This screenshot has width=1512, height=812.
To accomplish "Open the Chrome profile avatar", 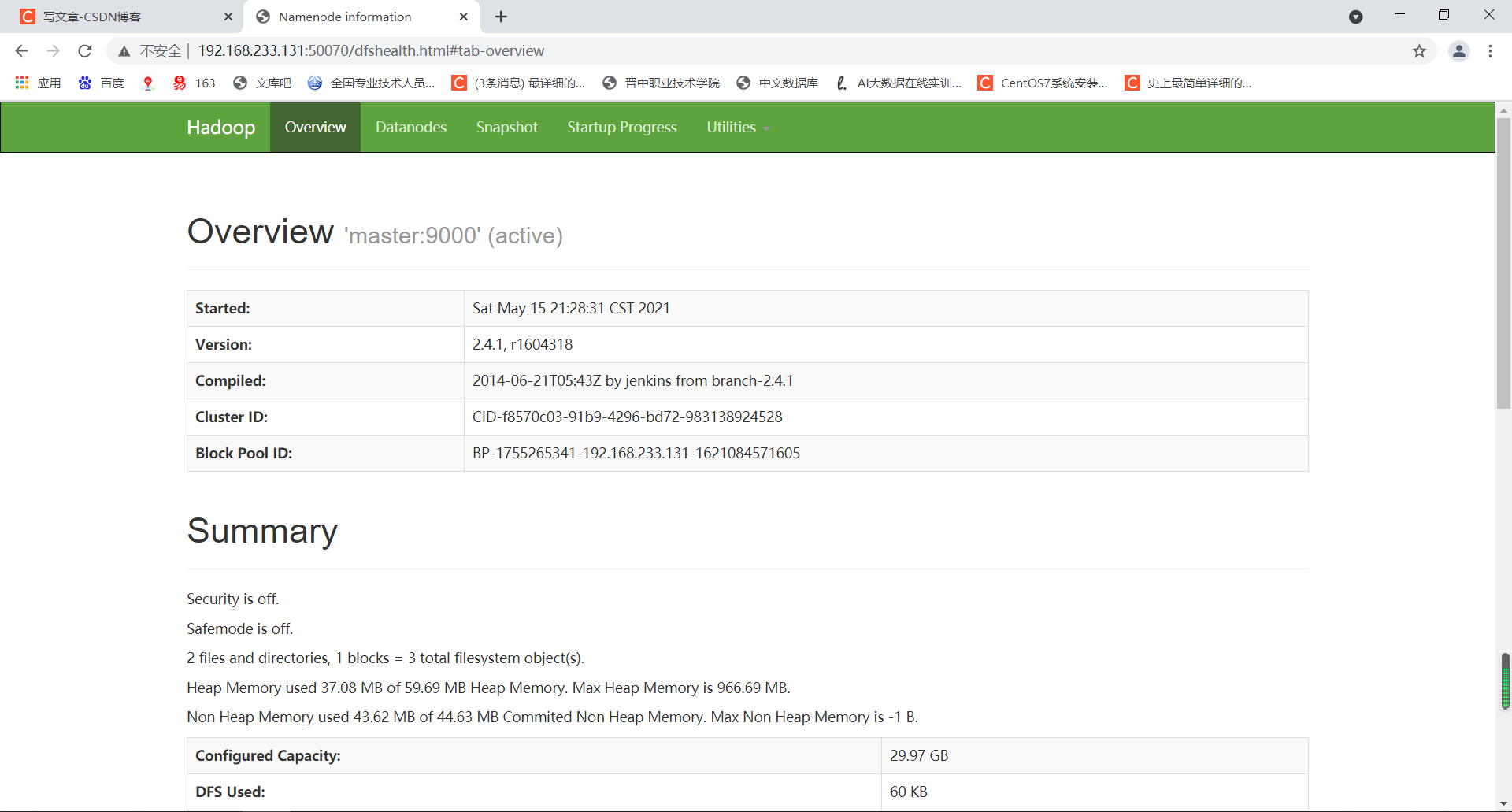I will [x=1458, y=50].
